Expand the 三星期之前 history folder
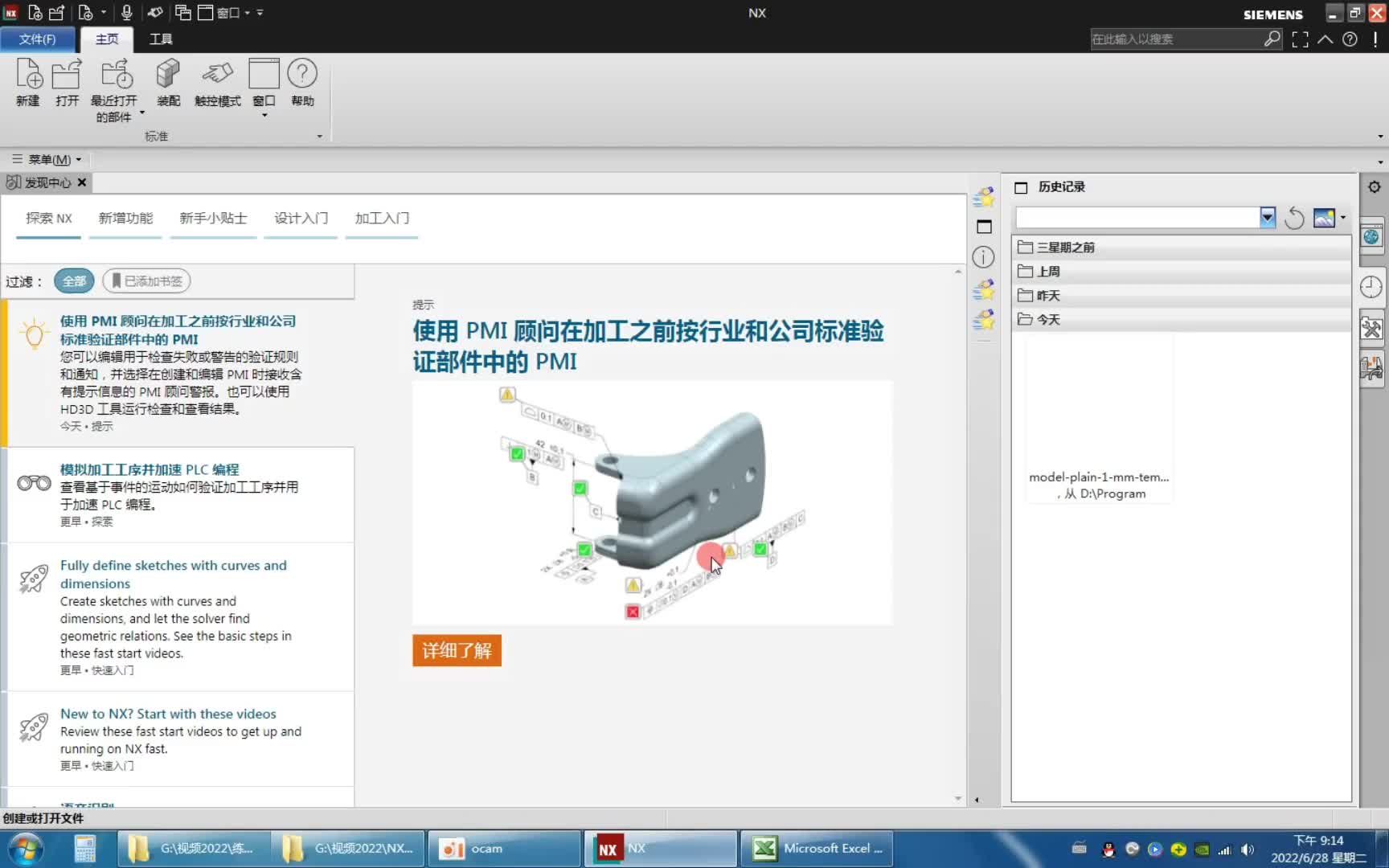Image resolution: width=1389 pixels, height=868 pixels. click(1180, 248)
